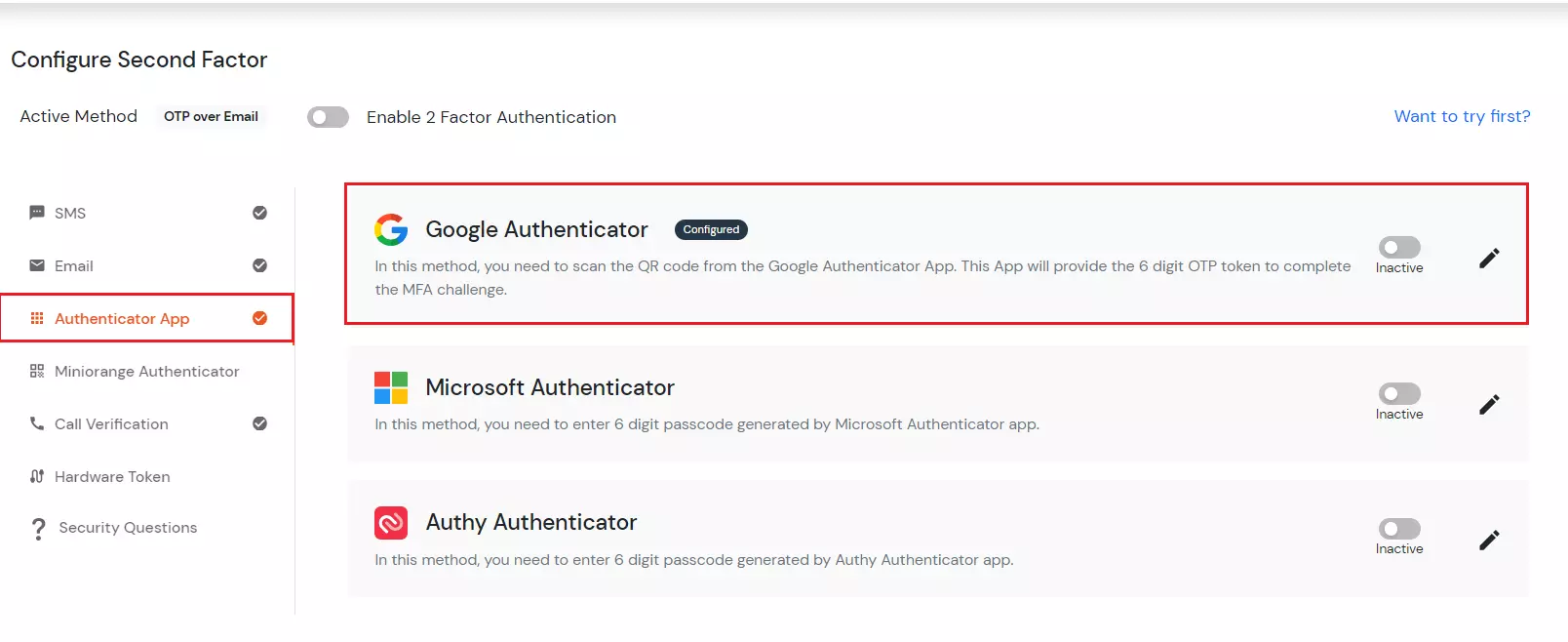Viewport: 1568px width, 642px height.
Task: Click the Google Authenticator logo
Action: point(390,229)
